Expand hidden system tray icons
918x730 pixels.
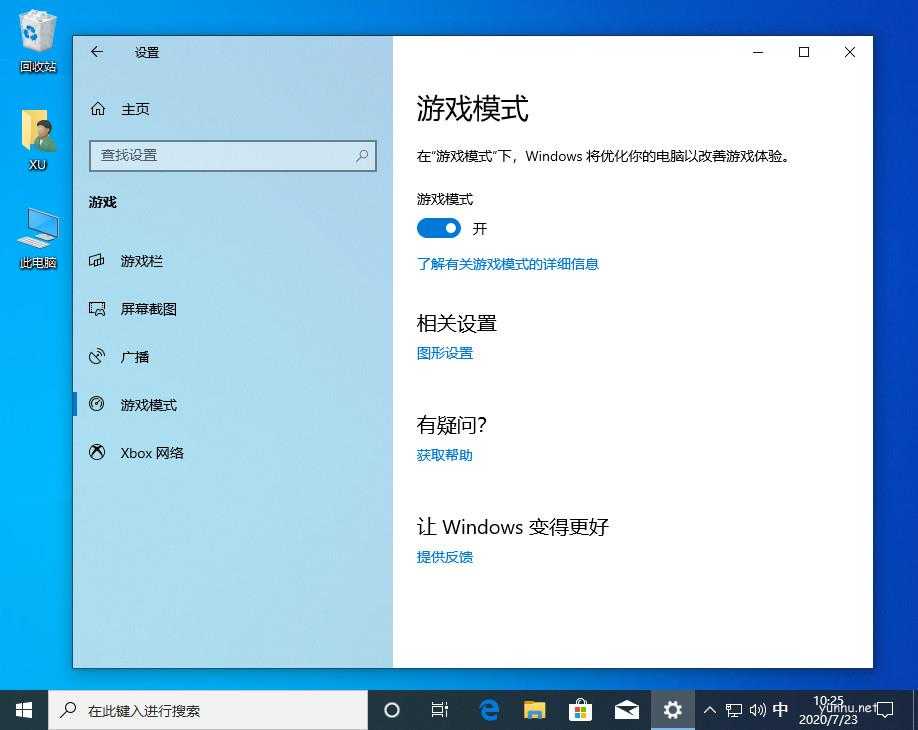click(x=709, y=709)
